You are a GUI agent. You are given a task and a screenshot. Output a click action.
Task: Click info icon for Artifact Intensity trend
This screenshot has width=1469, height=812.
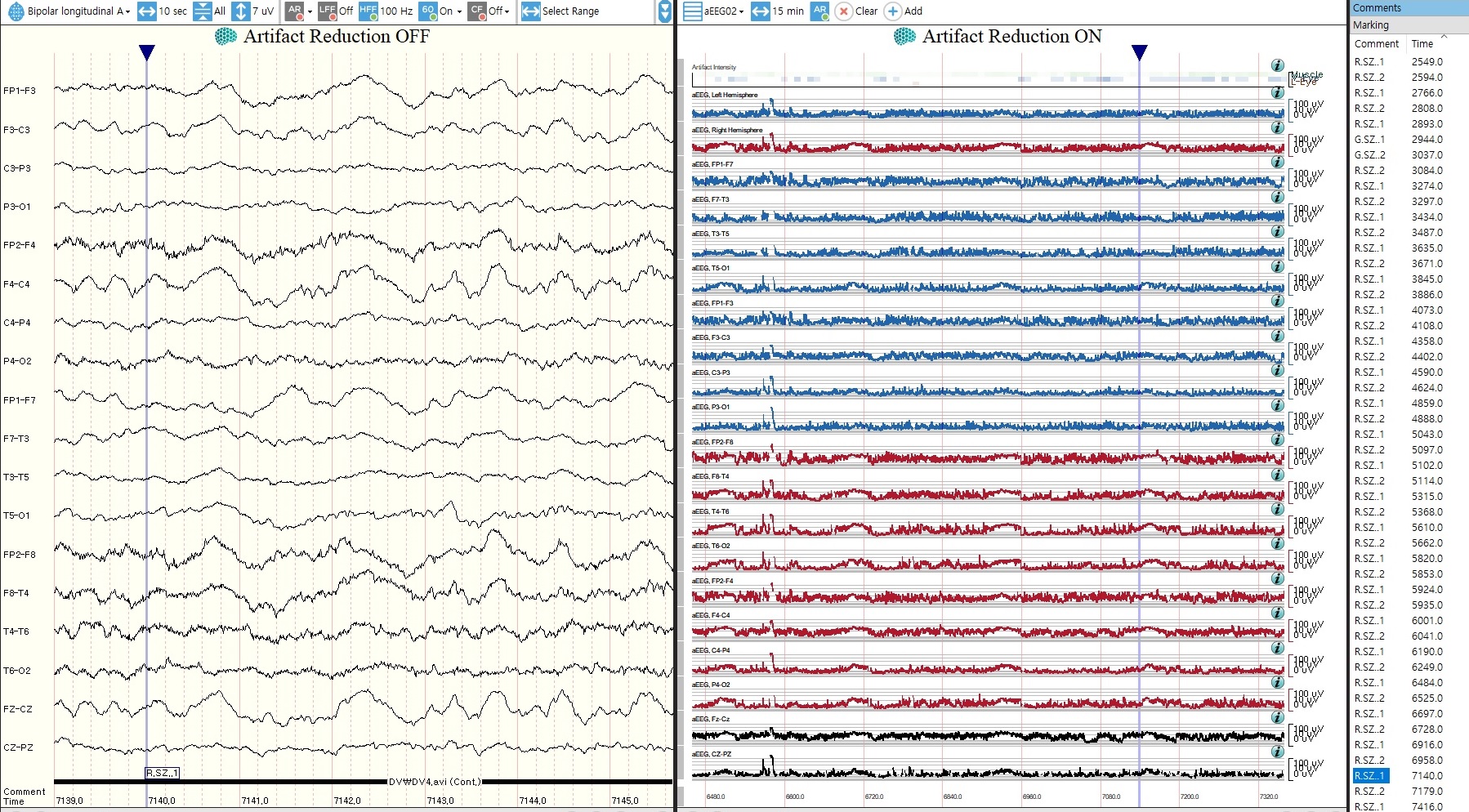(1277, 65)
